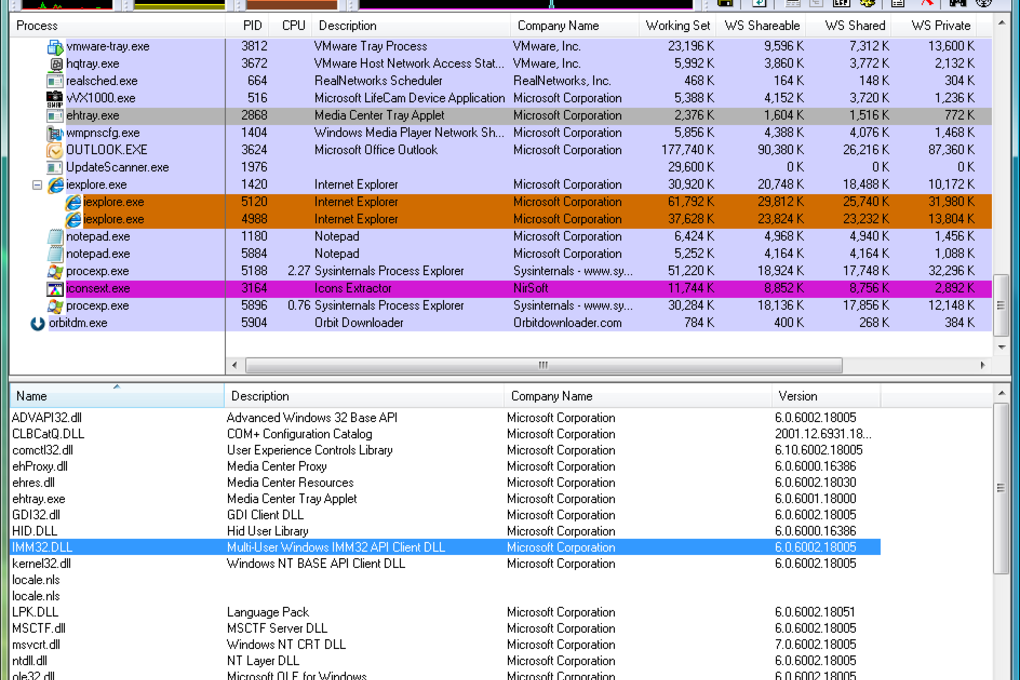Viewport: 1020px width, 680px height.
Task: Click the iconsext.exe Icons Extractor icon
Action: pos(55,288)
